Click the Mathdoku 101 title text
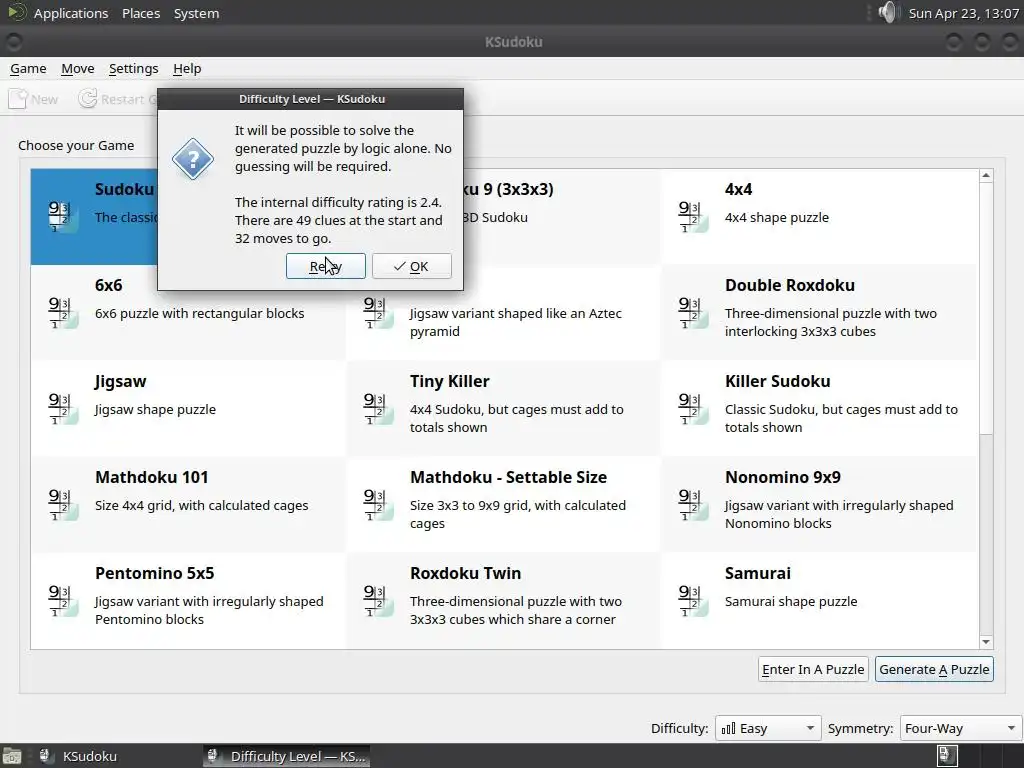Screen dimensions: 1024x768 [152, 477]
